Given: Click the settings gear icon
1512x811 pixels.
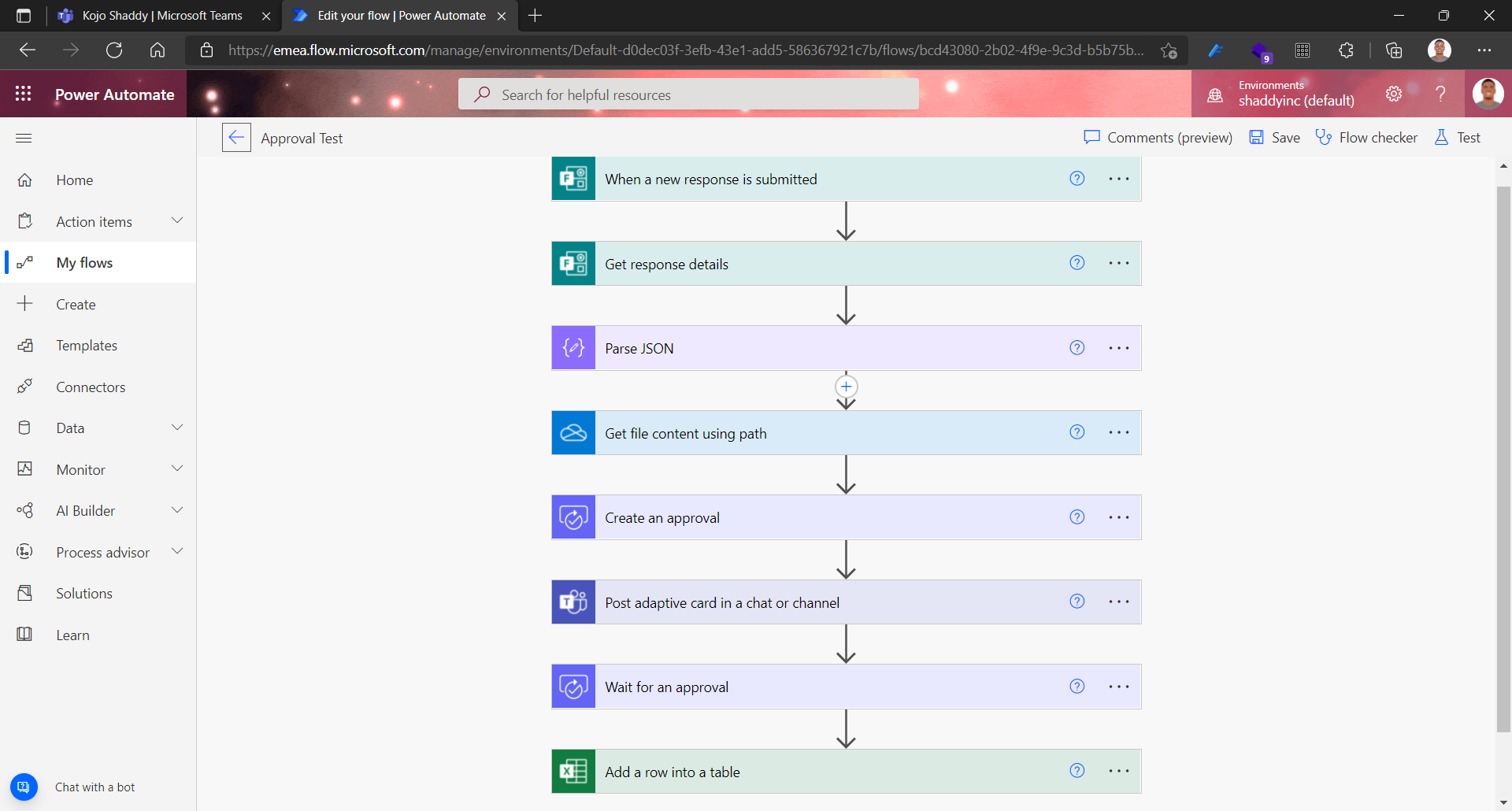Looking at the screenshot, I should point(1394,93).
